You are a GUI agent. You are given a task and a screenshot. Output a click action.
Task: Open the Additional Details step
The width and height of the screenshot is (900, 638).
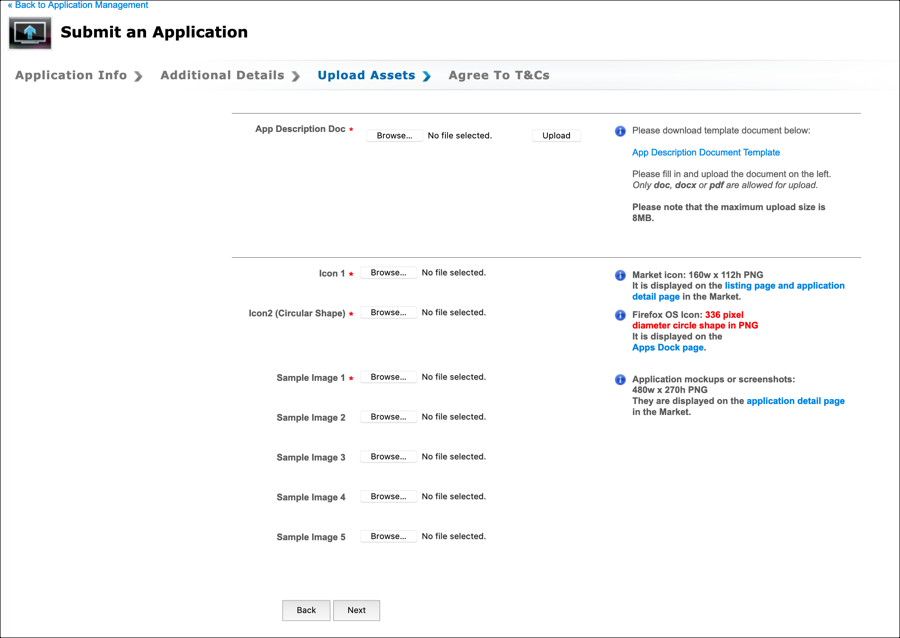click(x=222, y=75)
